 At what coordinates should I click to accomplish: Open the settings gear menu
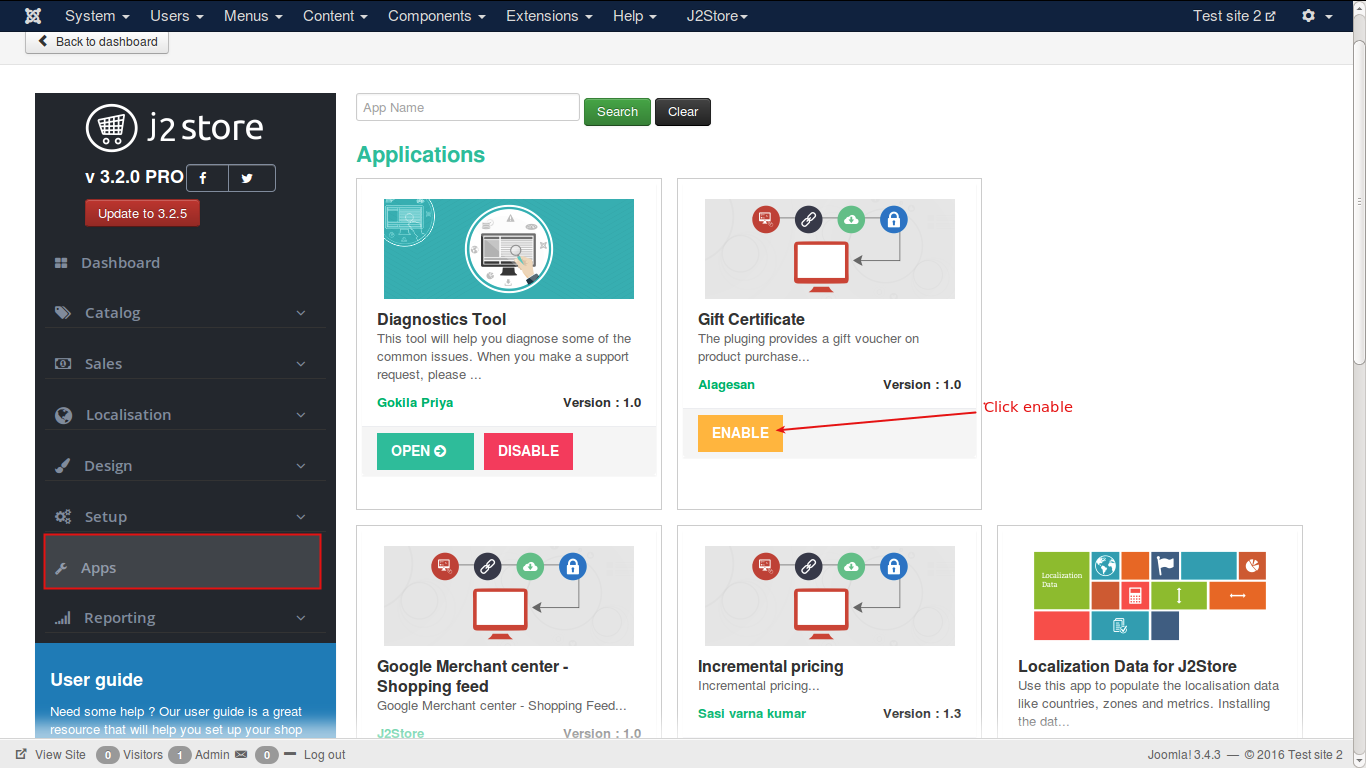pyautogui.click(x=1316, y=16)
